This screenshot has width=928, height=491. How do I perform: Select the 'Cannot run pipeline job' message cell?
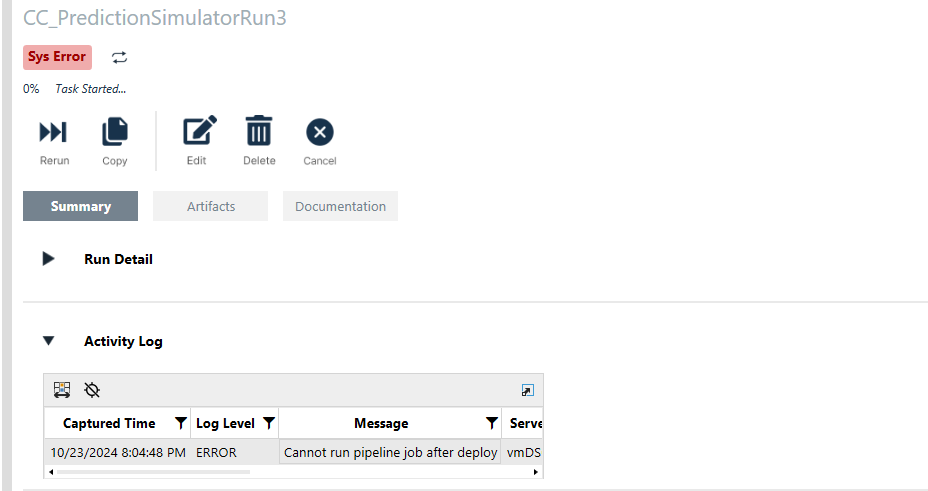pyautogui.click(x=390, y=452)
